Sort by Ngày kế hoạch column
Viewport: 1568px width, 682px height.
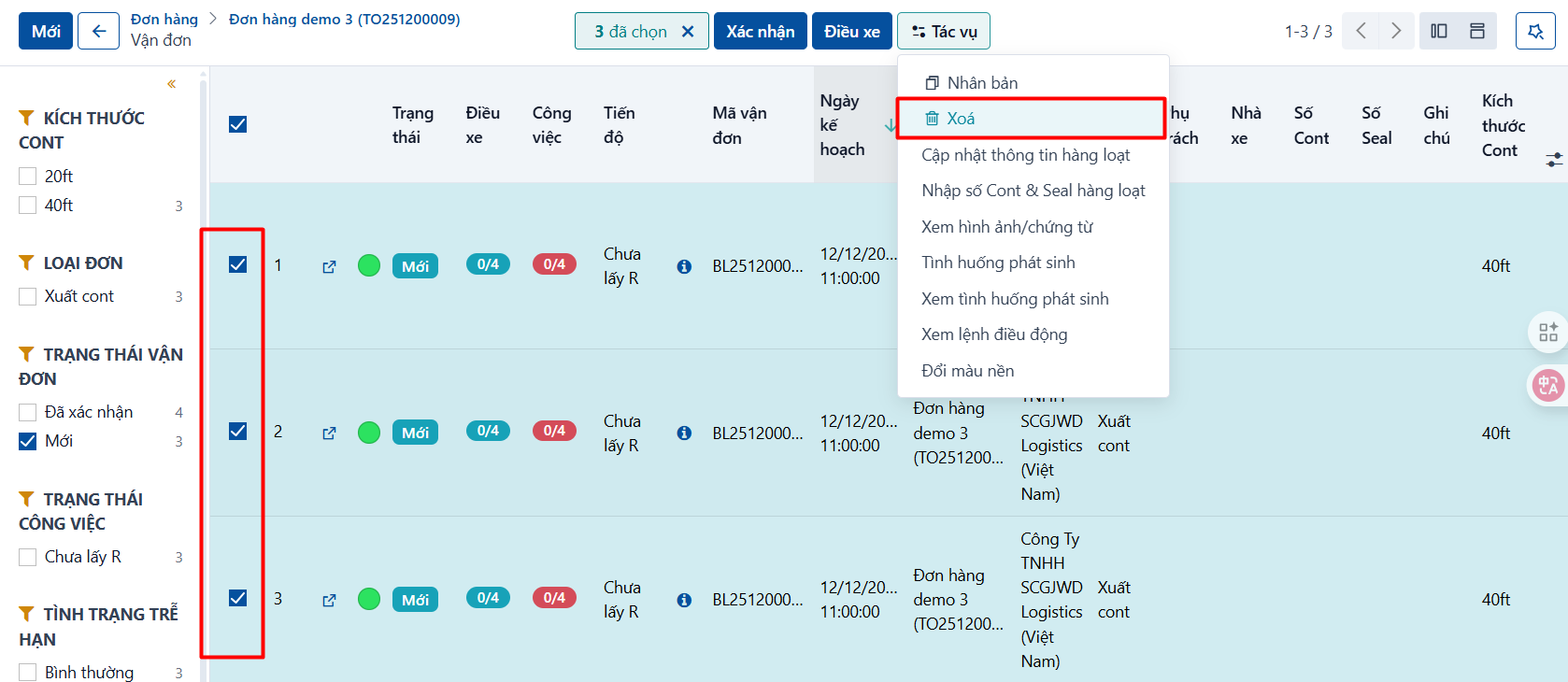pyautogui.click(x=854, y=124)
